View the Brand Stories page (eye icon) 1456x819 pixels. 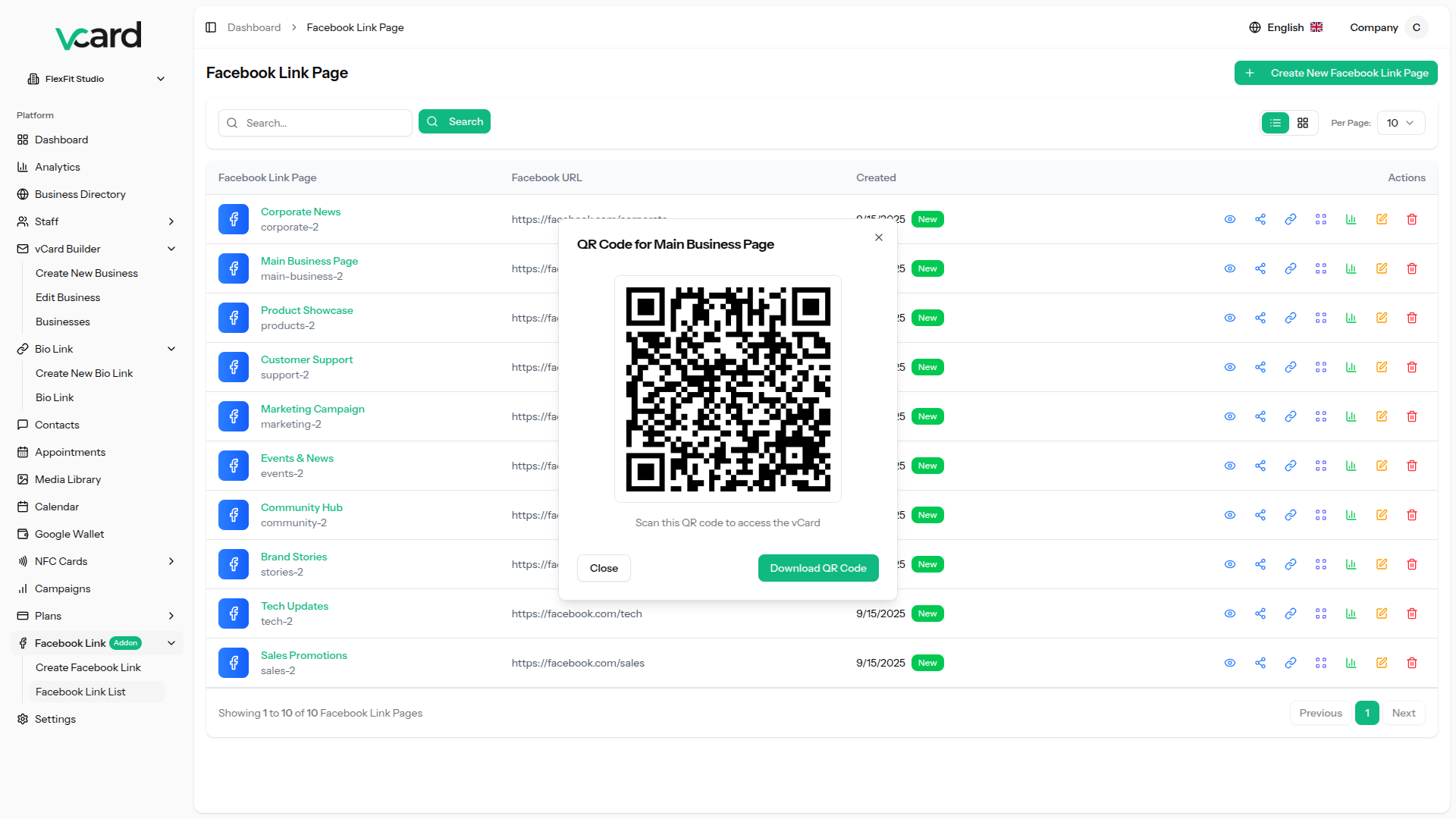(1230, 564)
